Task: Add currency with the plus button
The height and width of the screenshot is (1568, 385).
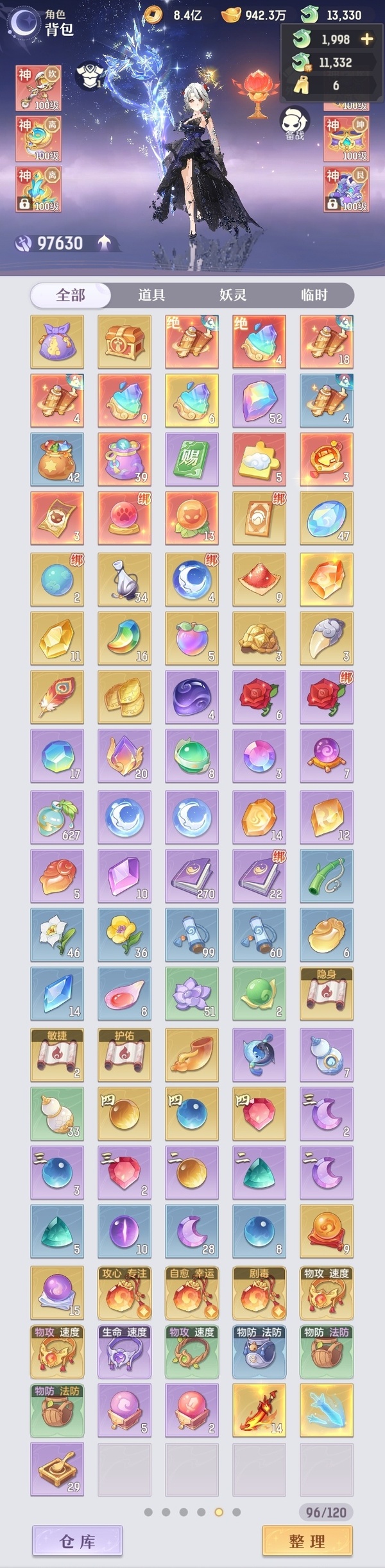Action: (x=367, y=39)
